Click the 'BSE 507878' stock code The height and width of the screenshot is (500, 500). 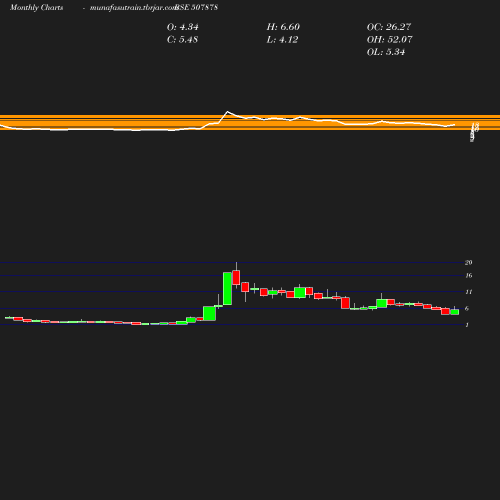tap(197, 7)
